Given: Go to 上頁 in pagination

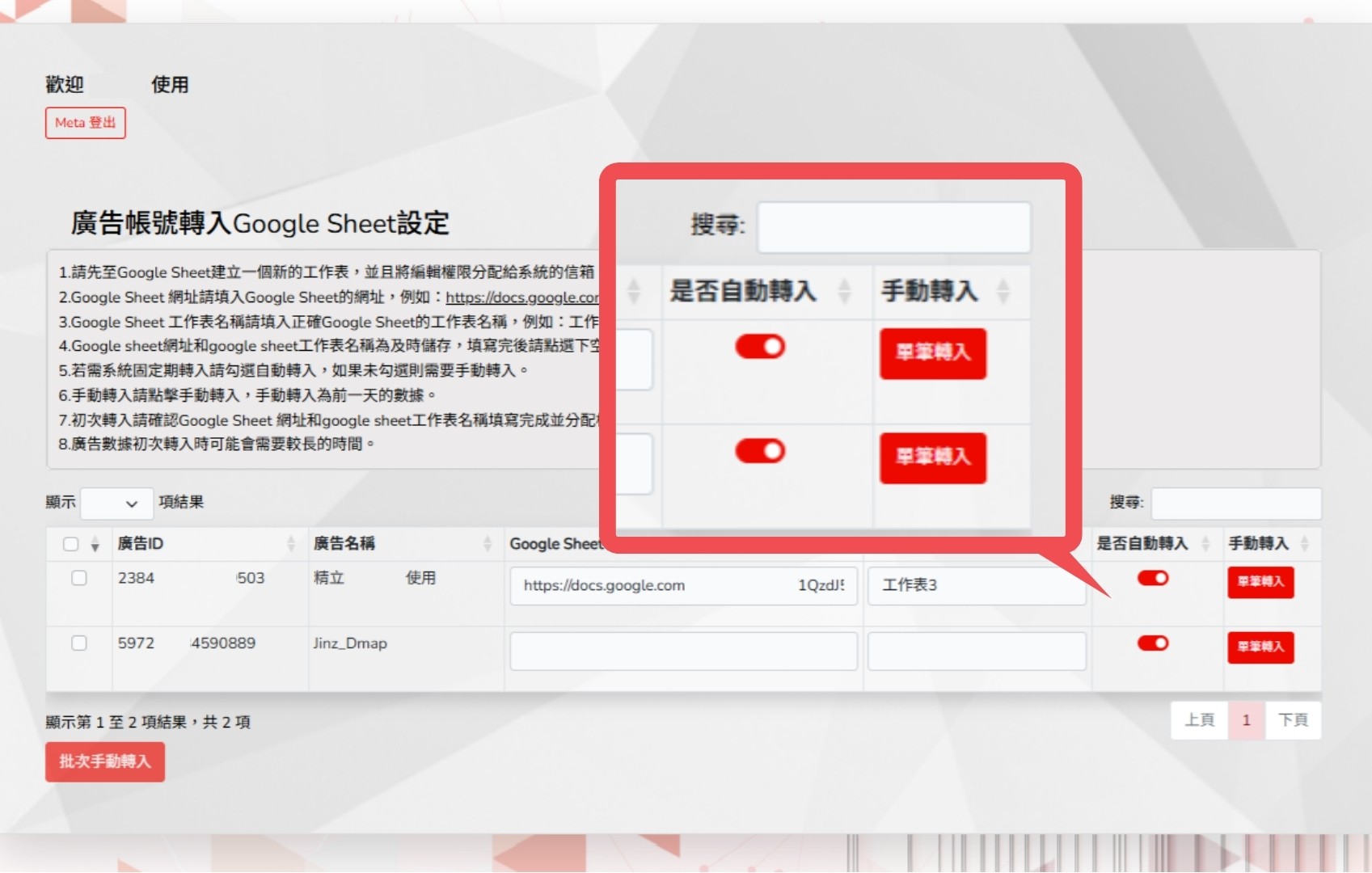Looking at the screenshot, I should (1199, 720).
